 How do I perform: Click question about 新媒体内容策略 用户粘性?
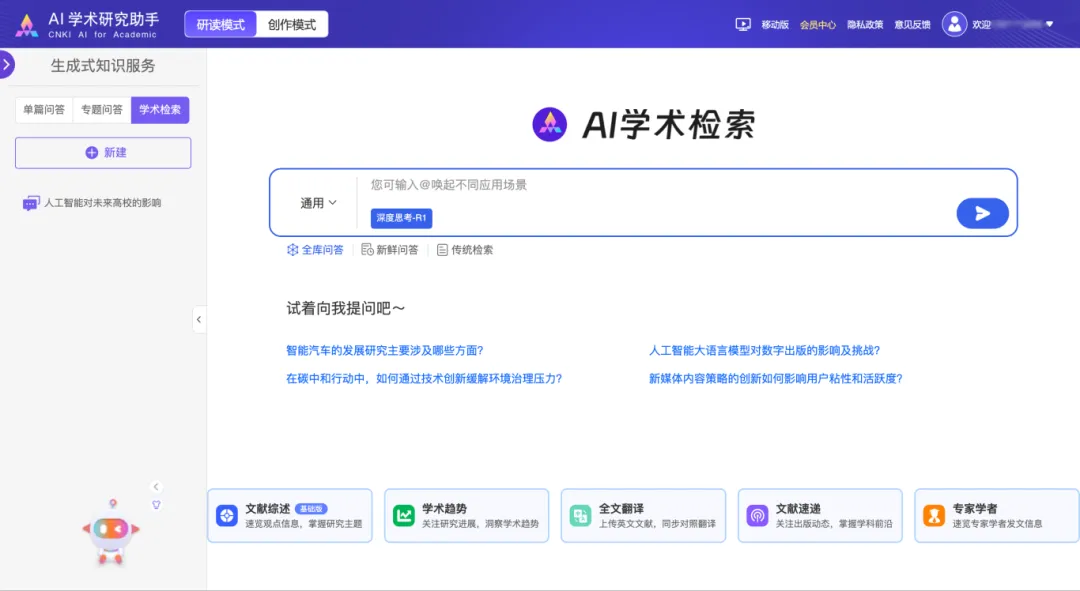[776, 379]
